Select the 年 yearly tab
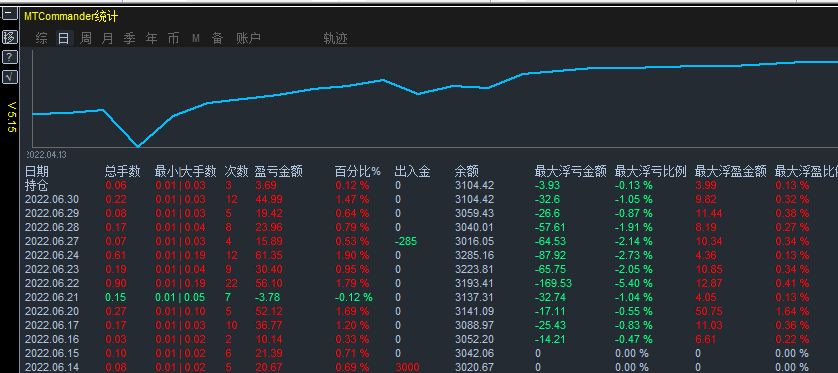 151,38
